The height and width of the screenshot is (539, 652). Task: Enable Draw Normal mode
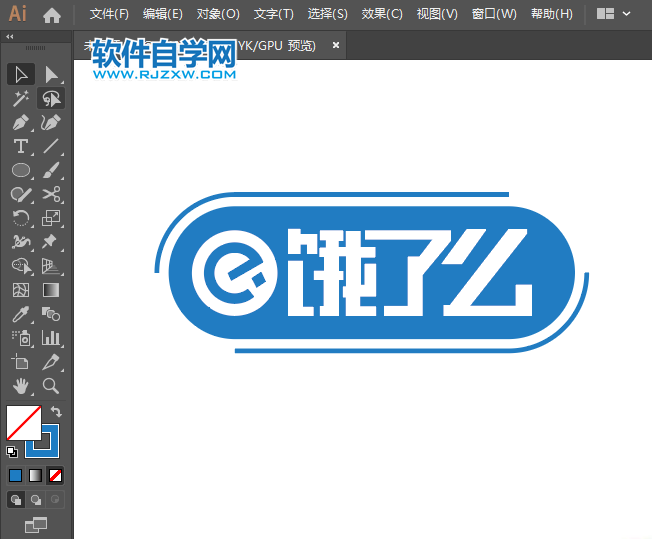16,499
